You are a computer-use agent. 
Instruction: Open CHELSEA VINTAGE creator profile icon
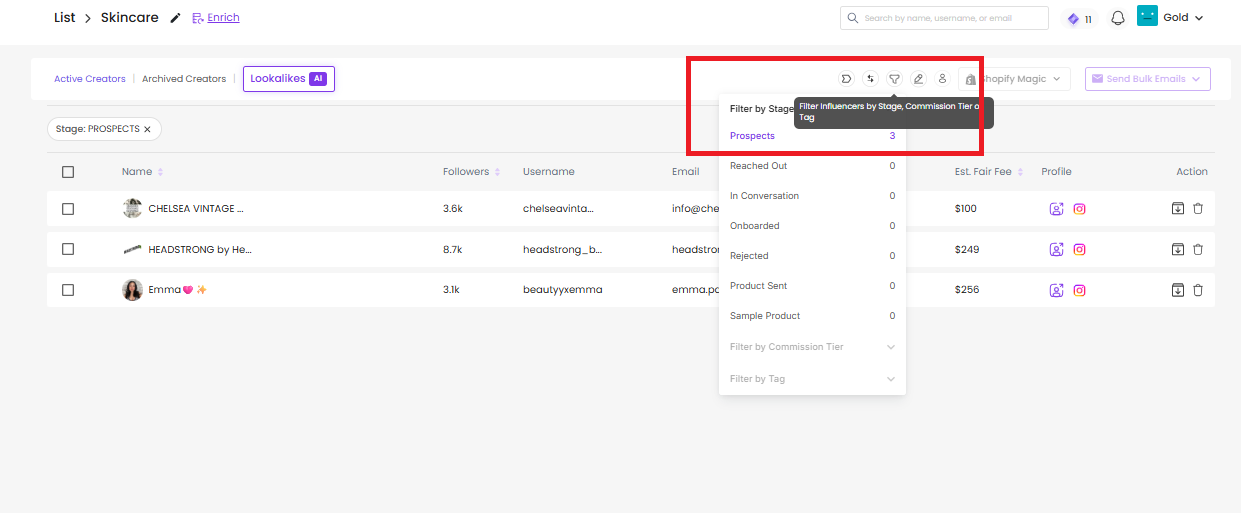pos(1056,209)
